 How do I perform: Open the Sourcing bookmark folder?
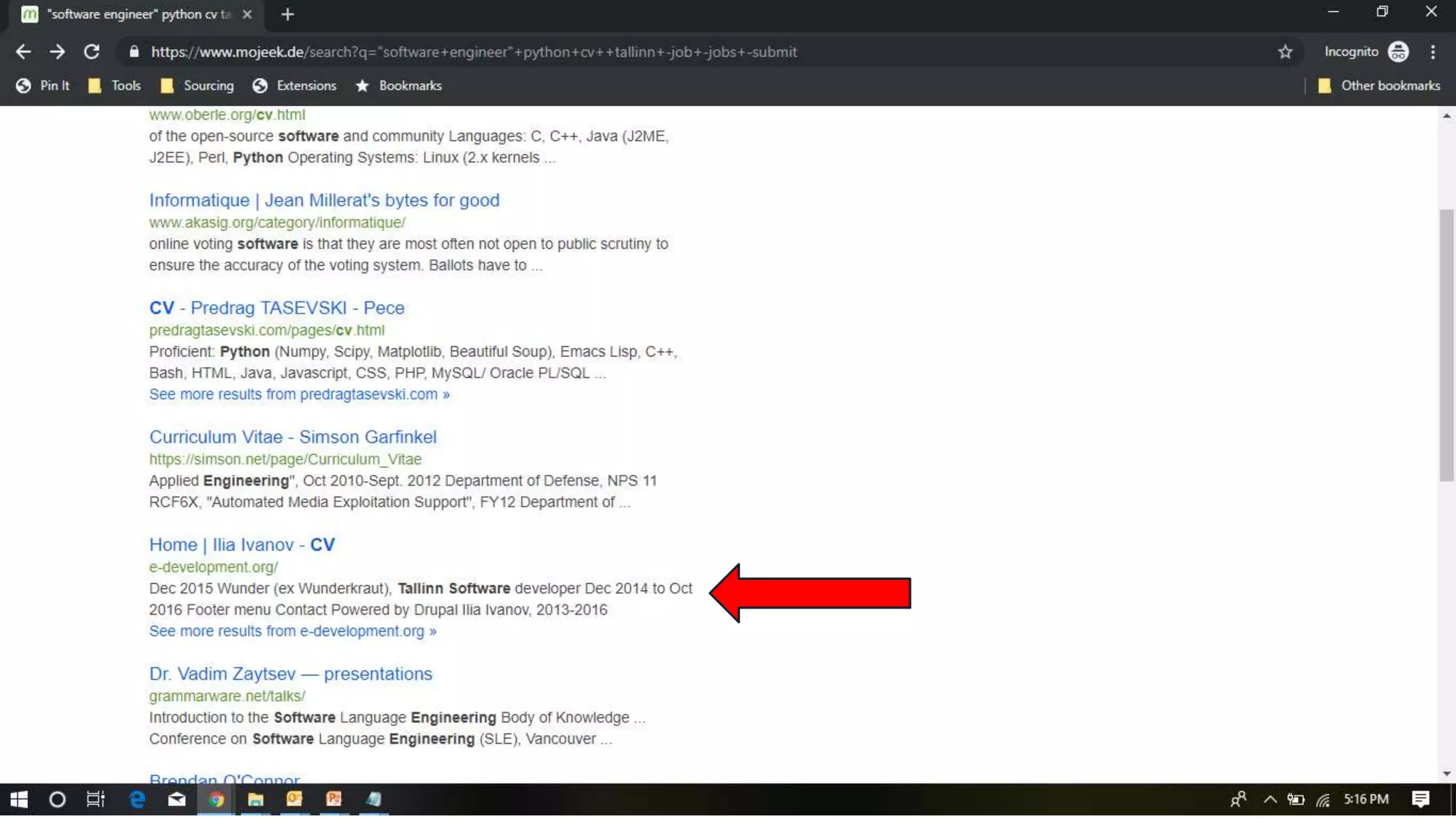click(197, 85)
